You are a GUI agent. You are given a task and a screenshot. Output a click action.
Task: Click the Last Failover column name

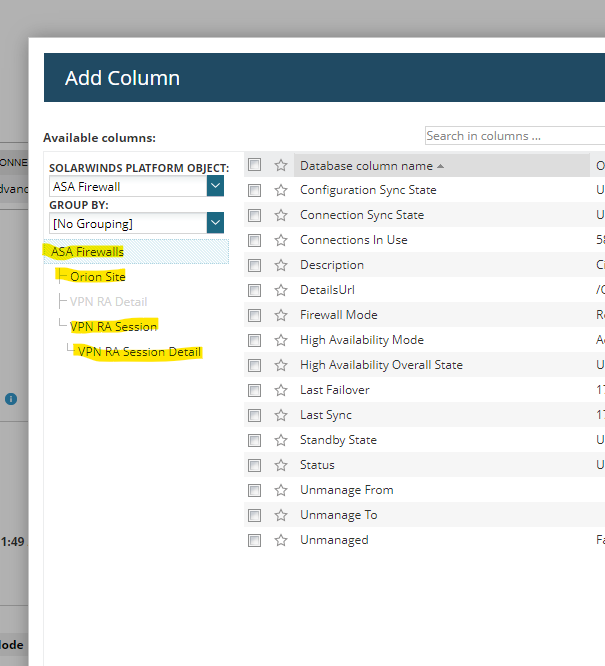click(335, 389)
